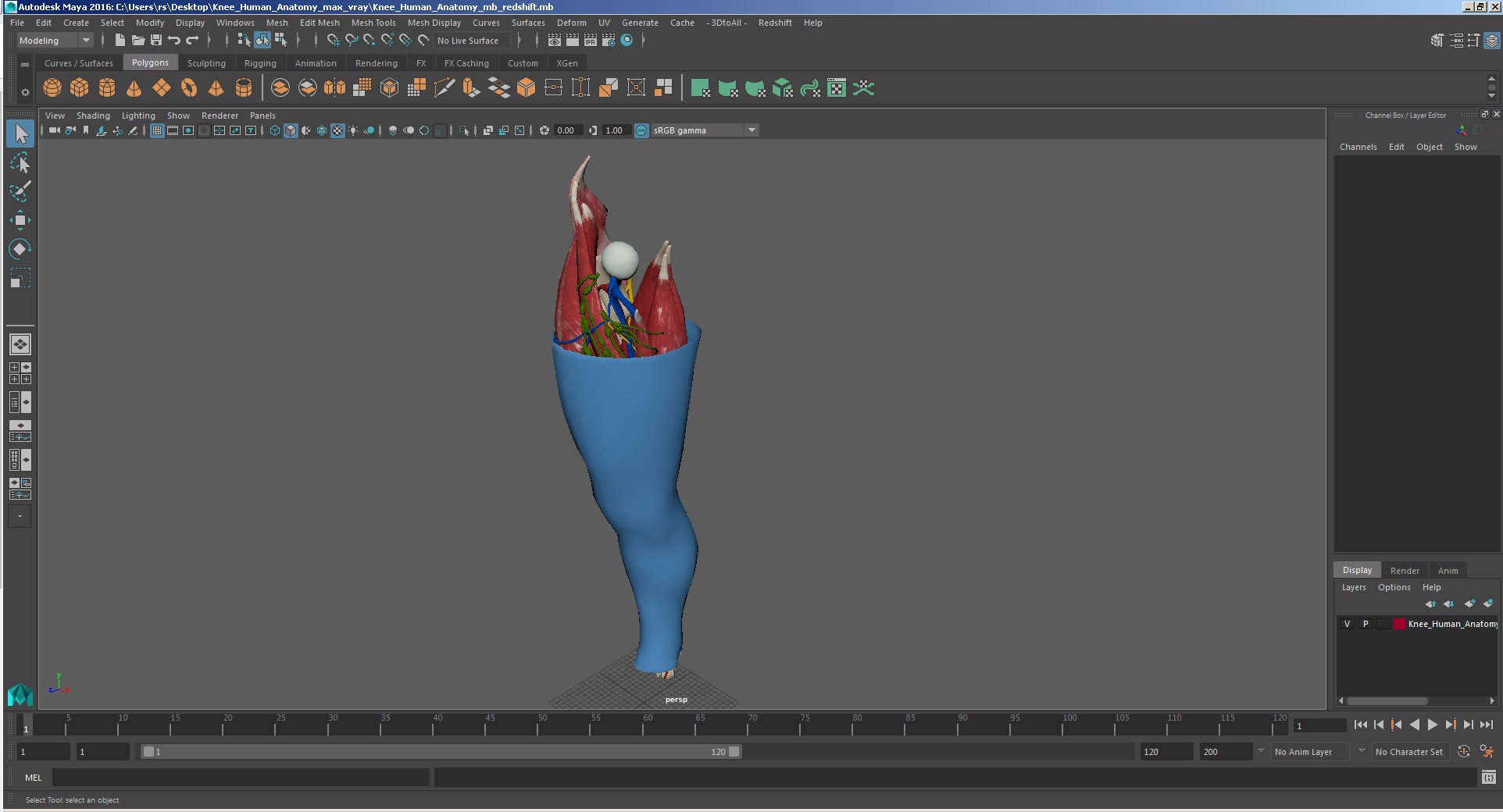Click the red color swatch of Knee_Human_Anatomy layer
The width and height of the screenshot is (1503, 812).
tap(1400, 624)
